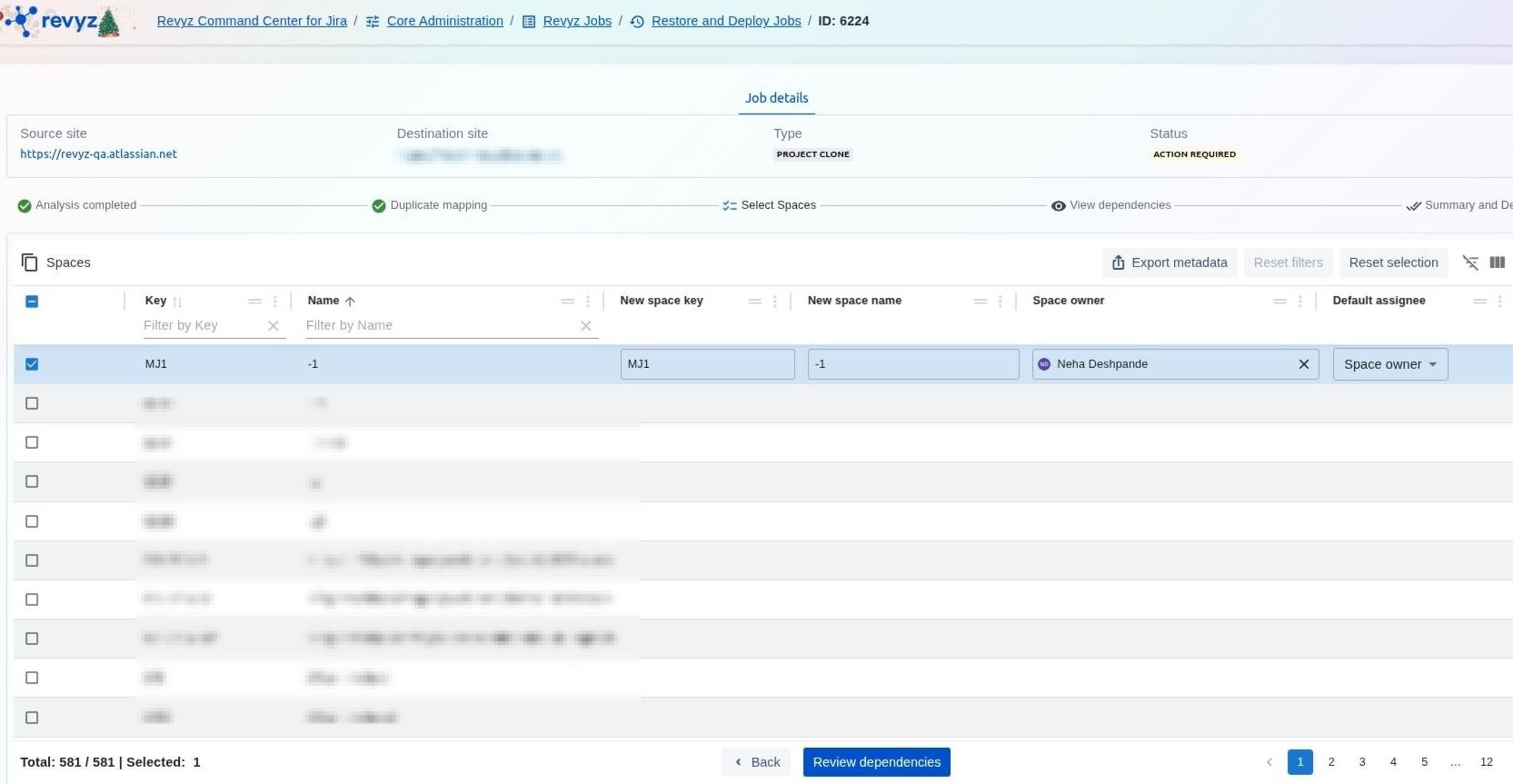The image size is (1513, 784).
Task: Remove Neha Deshpande from Space owner
Action: tap(1303, 364)
